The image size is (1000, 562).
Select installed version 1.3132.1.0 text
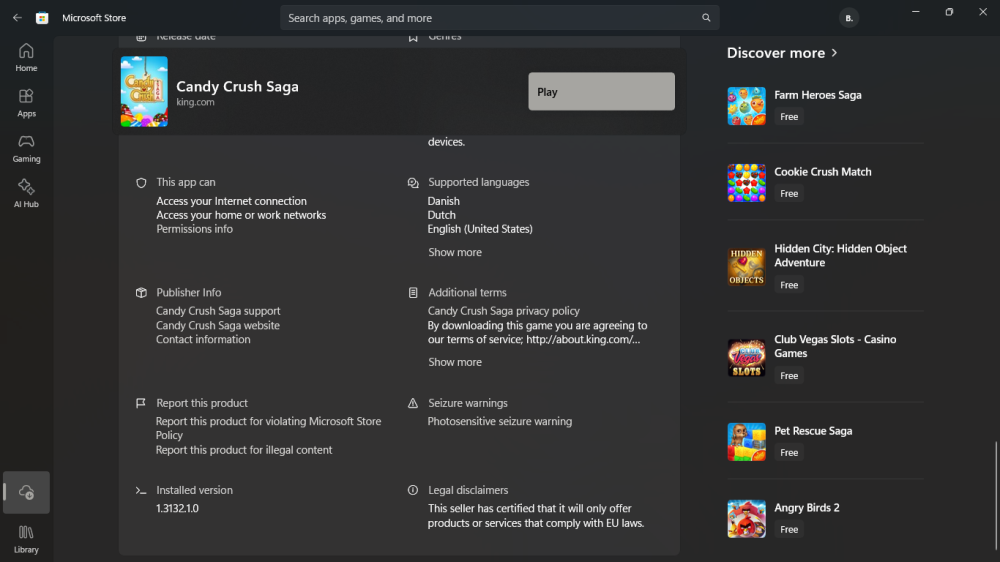tap(177, 508)
